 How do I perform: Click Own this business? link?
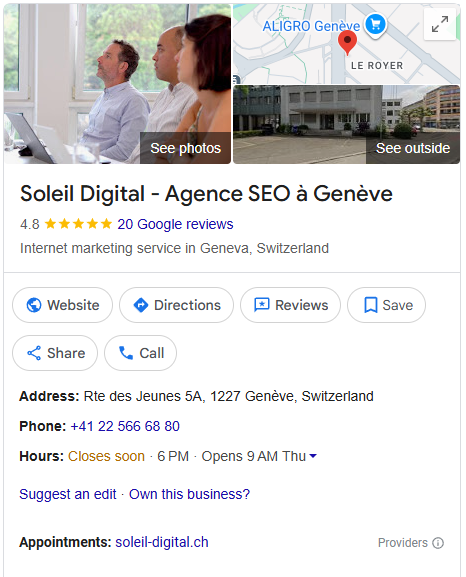click(189, 494)
